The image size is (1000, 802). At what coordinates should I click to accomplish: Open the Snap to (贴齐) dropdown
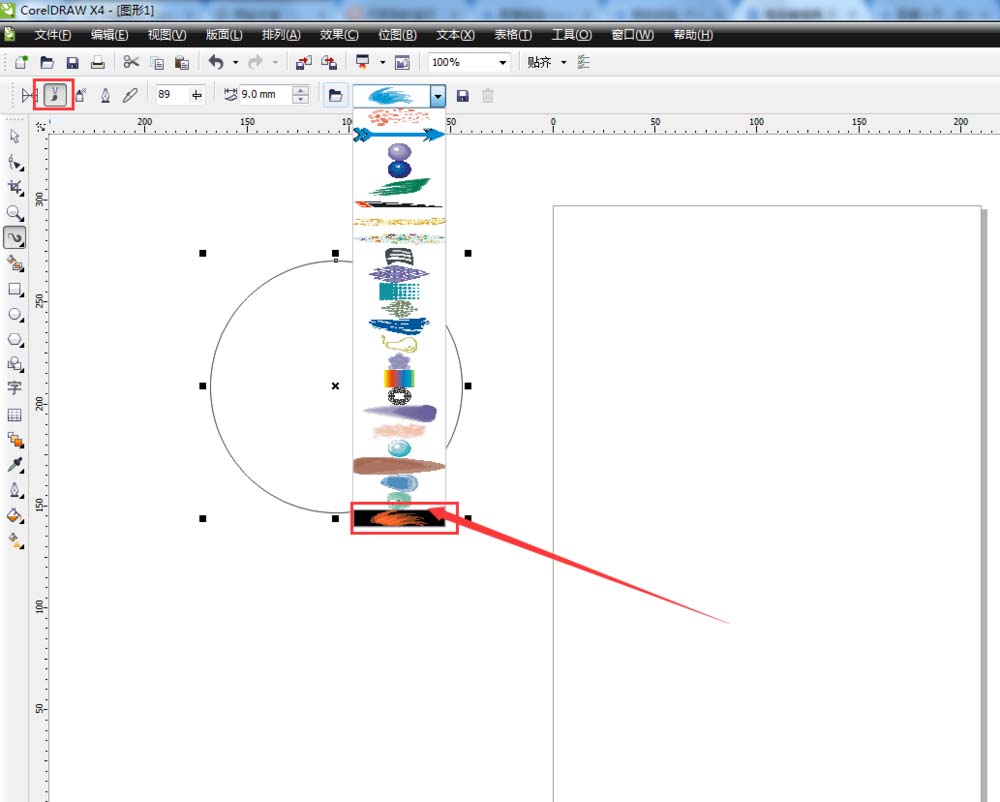point(563,62)
